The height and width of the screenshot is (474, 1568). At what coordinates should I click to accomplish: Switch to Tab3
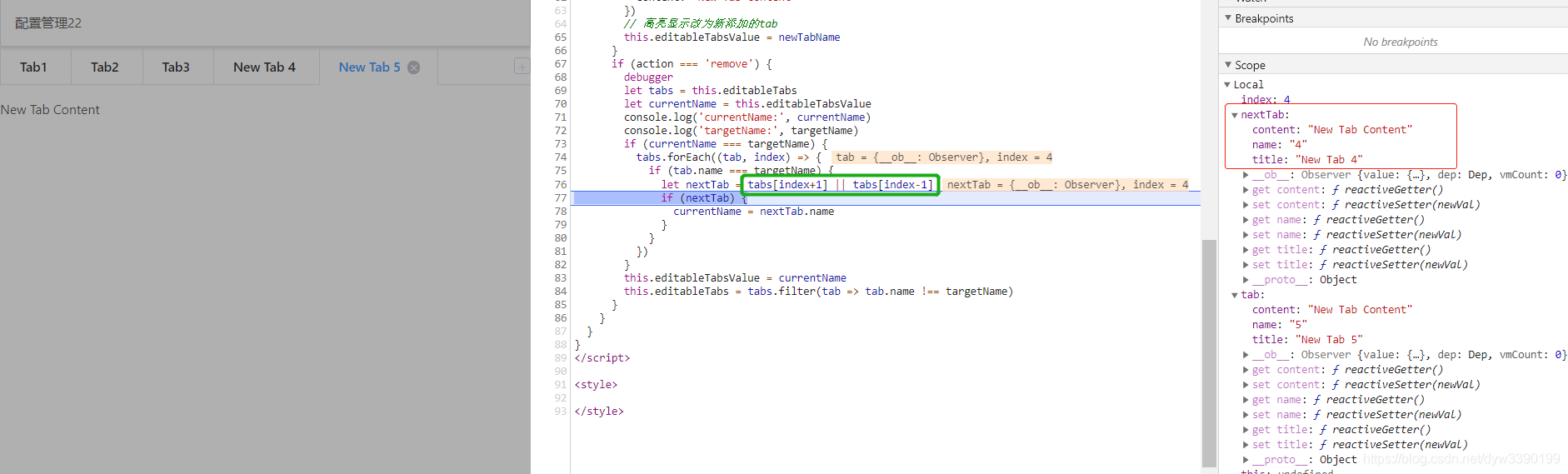pyautogui.click(x=176, y=67)
